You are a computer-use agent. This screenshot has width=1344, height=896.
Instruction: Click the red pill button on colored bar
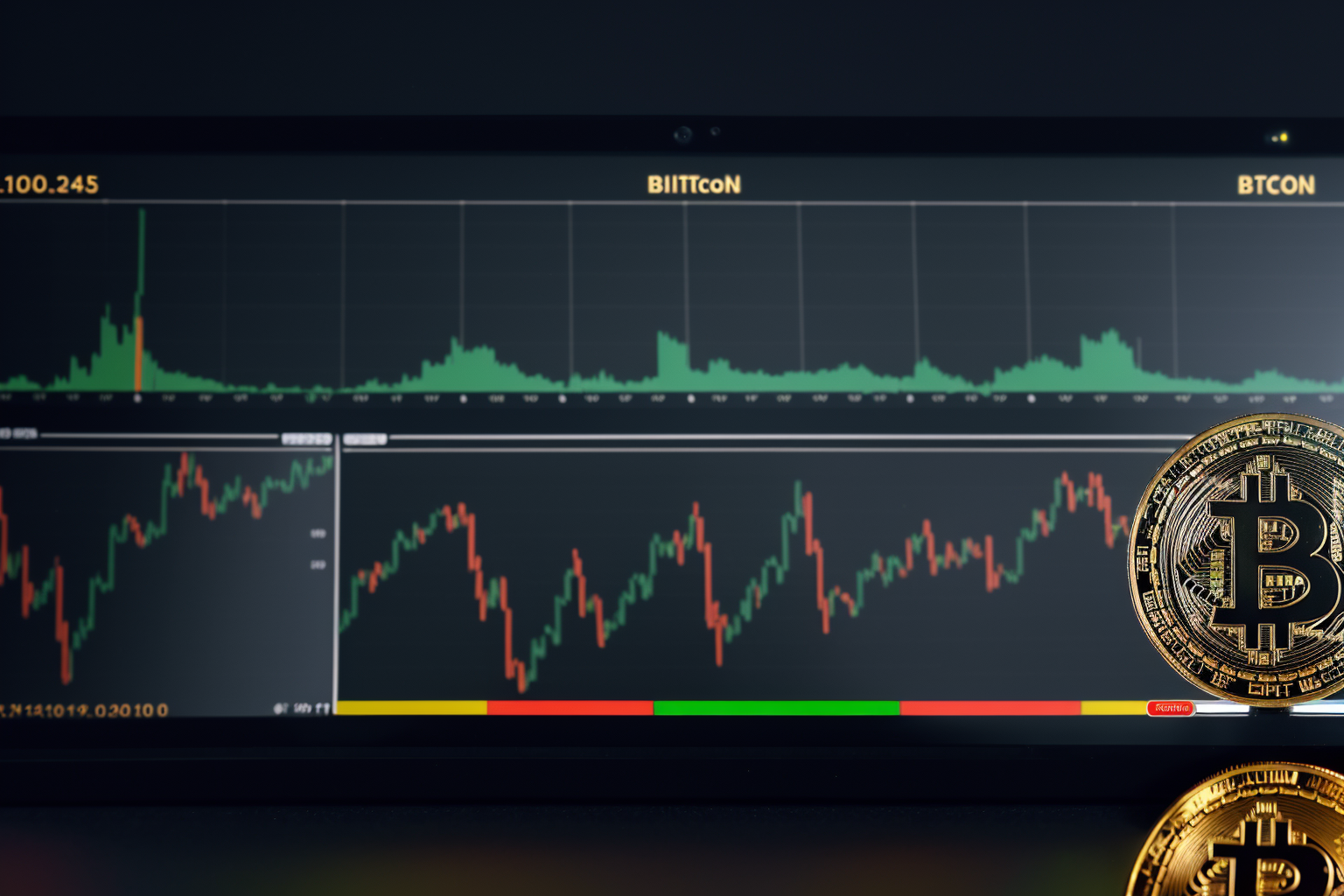tap(1171, 708)
